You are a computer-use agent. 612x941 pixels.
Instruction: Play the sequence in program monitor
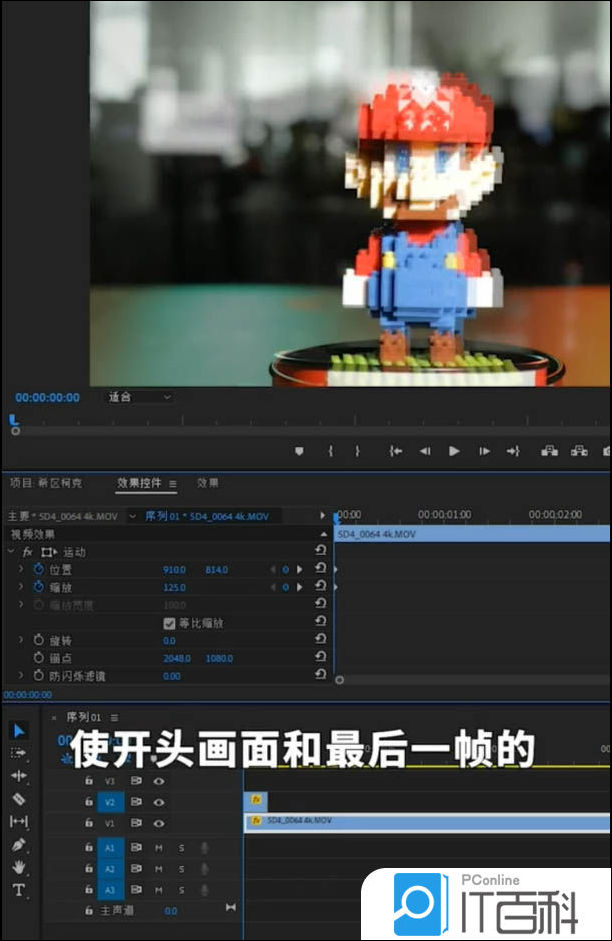coord(454,451)
